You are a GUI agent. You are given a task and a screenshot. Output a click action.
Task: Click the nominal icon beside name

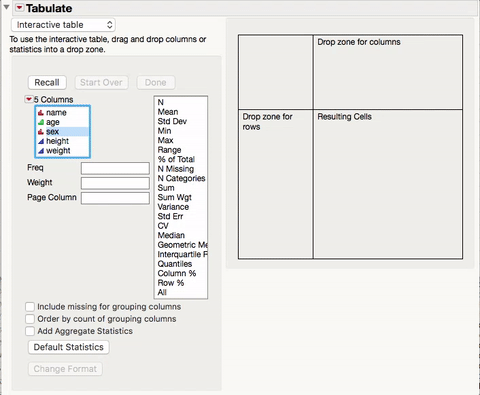coord(41,113)
